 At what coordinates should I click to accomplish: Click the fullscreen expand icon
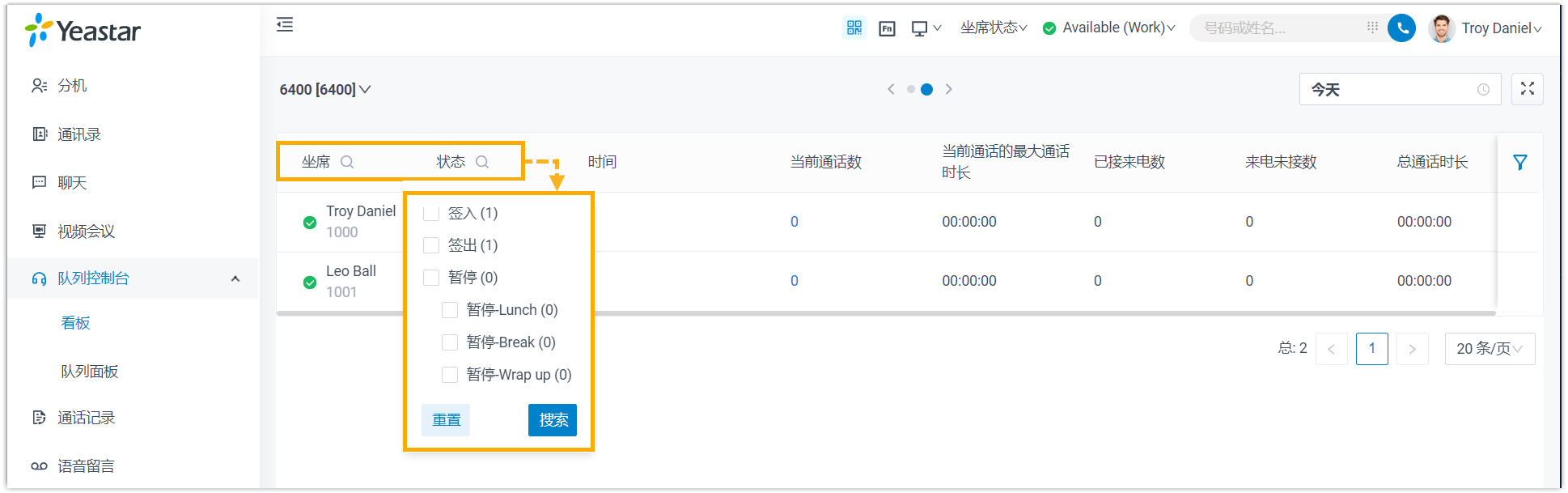tap(1527, 89)
